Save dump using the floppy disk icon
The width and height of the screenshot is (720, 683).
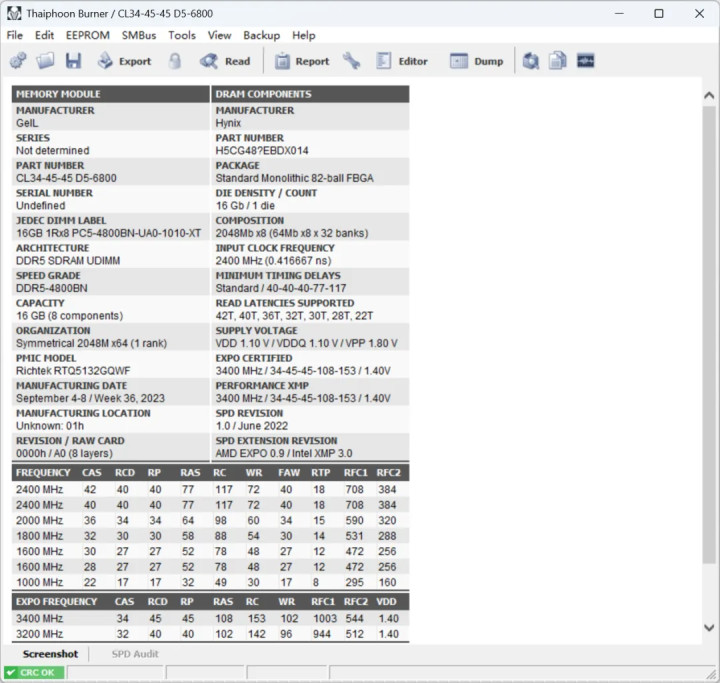click(x=73, y=61)
